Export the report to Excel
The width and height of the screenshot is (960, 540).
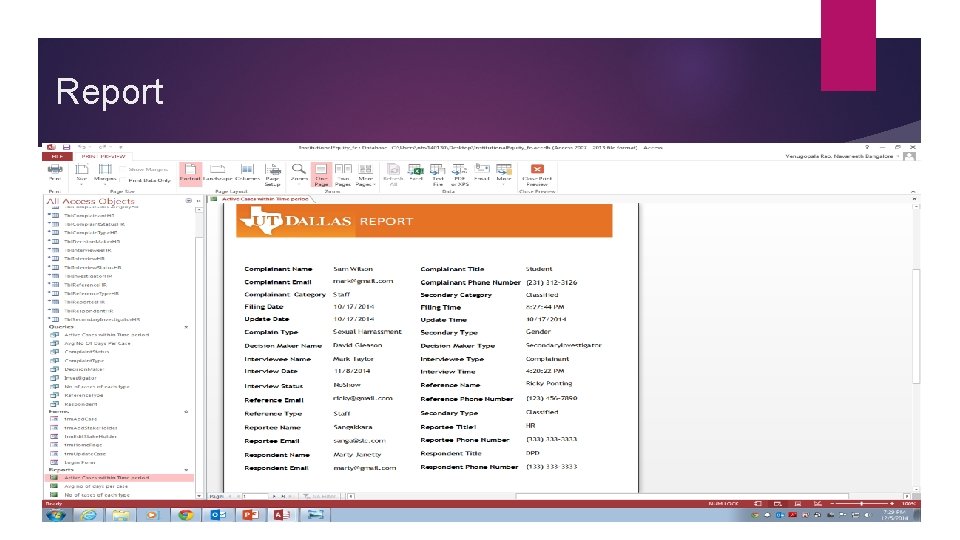[416, 173]
